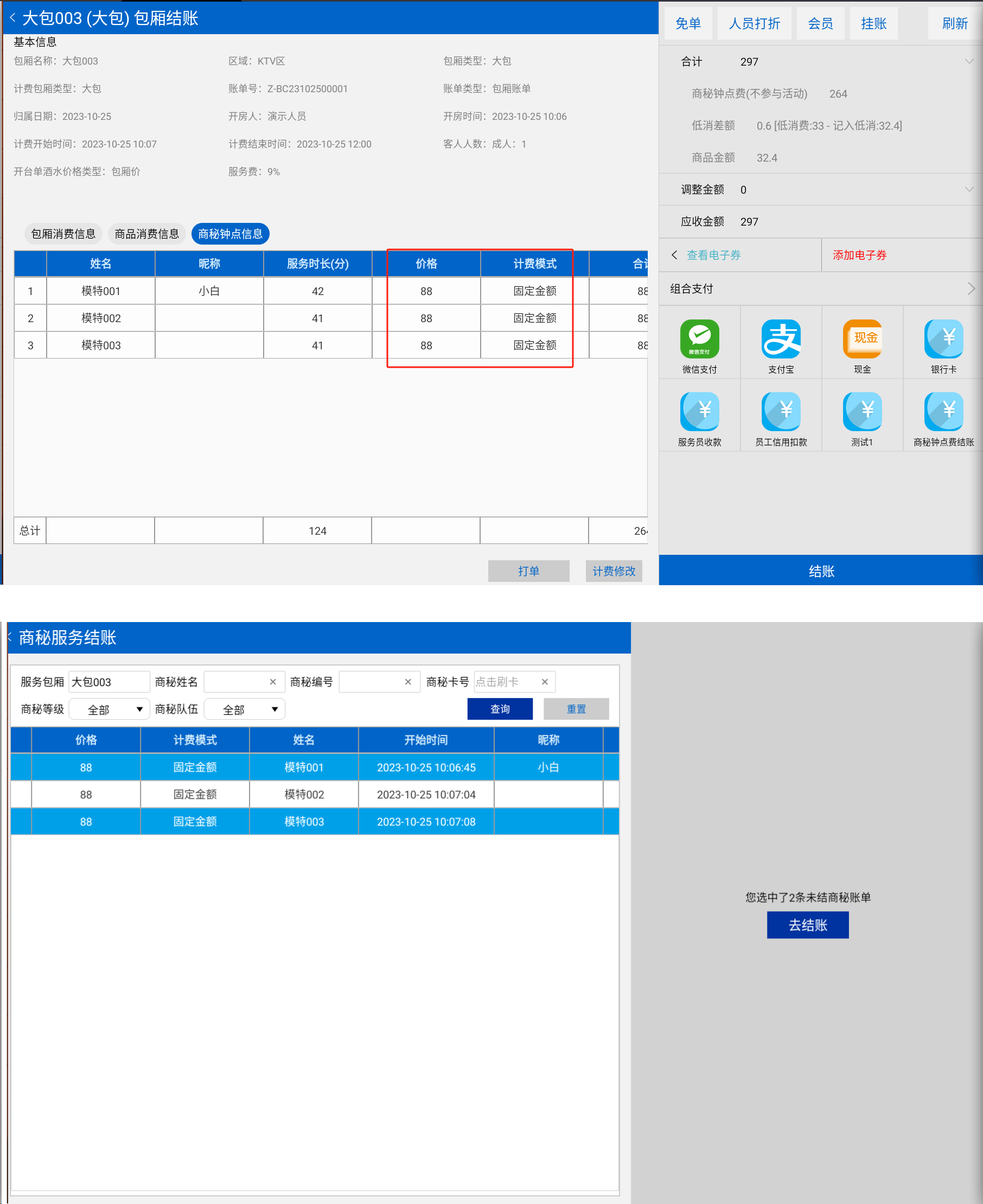The image size is (983, 1204).
Task: Select 测试1 payment icon
Action: point(863,412)
